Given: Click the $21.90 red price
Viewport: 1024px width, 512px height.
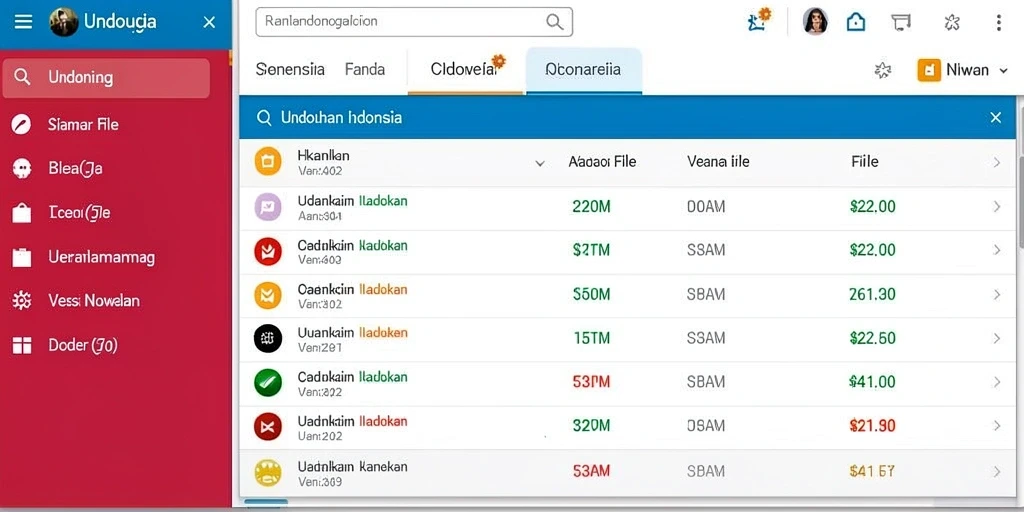Looking at the screenshot, I should point(872,426).
